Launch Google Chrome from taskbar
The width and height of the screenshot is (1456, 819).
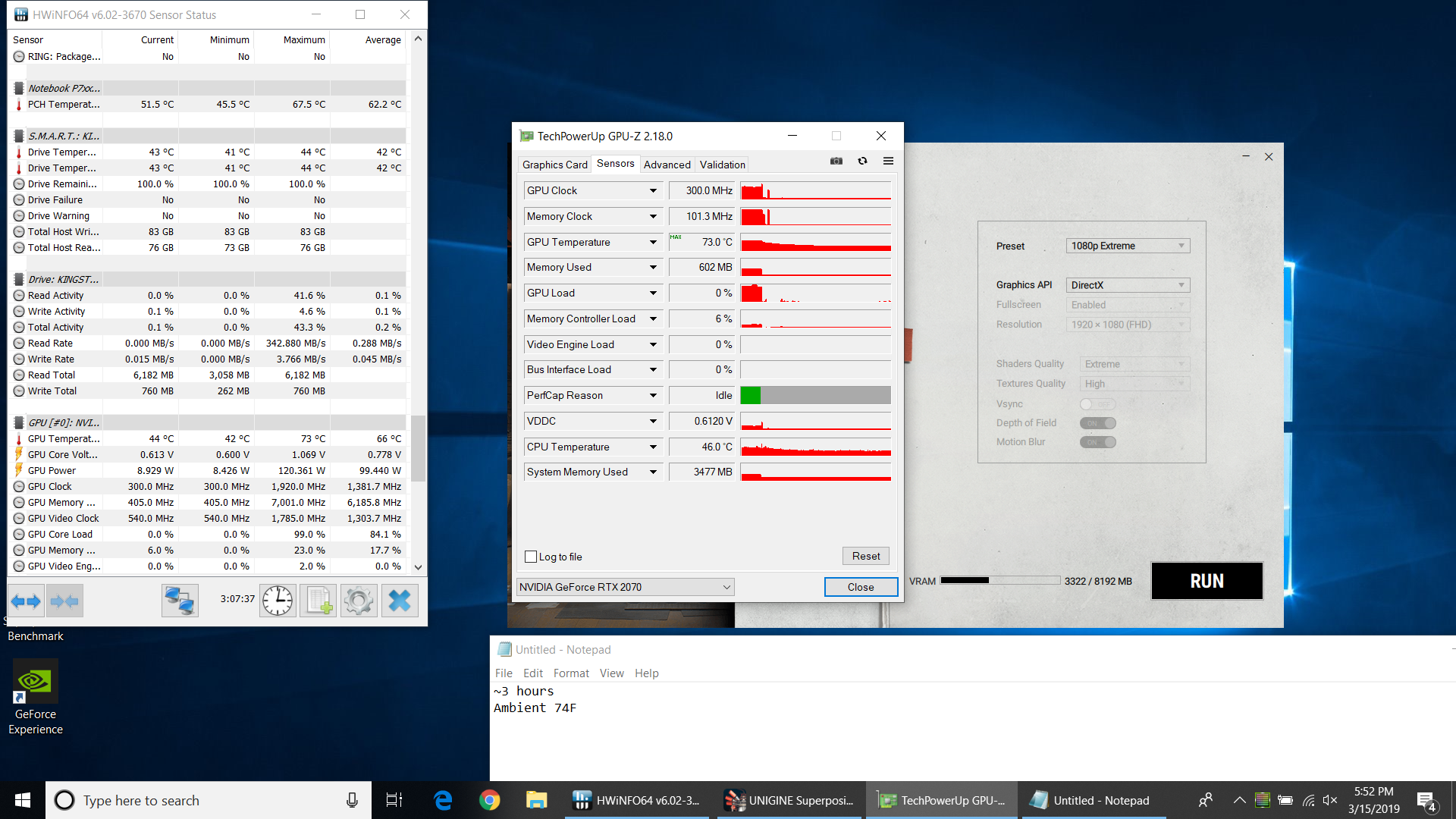[490, 800]
